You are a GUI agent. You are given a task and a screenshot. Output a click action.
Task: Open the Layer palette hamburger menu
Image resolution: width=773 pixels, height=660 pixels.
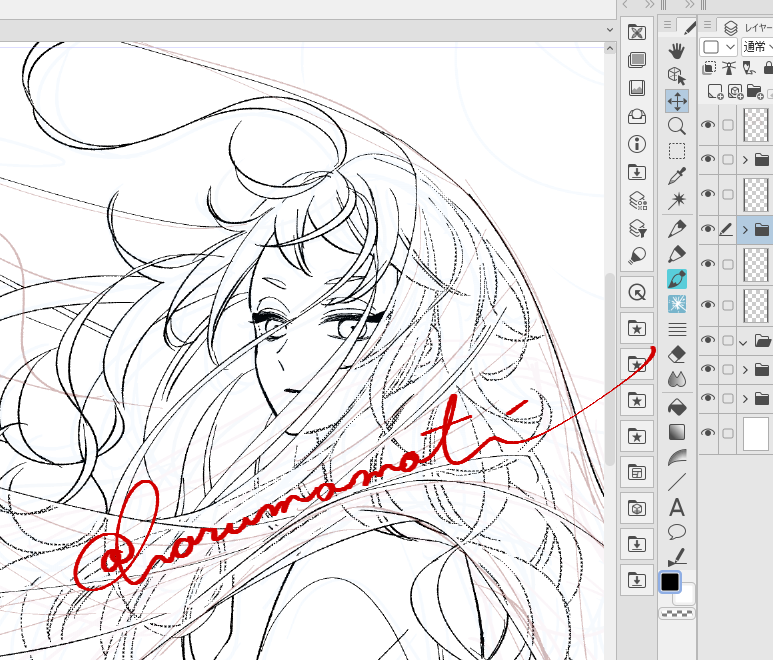tap(707, 24)
